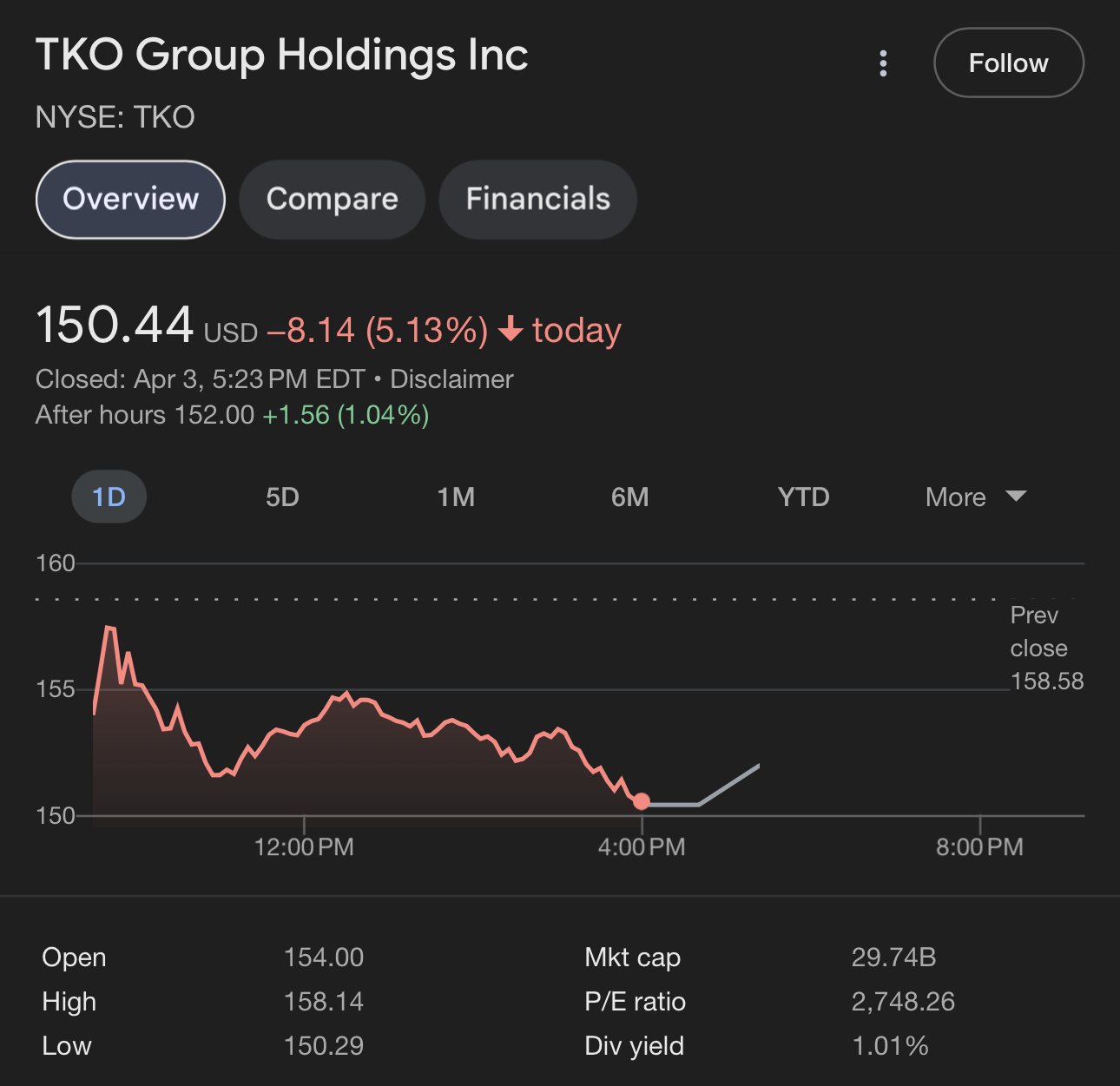1120x1086 pixels.
Task: Click the 12:00 PM chart axis marker
Action: pos(304,846)
